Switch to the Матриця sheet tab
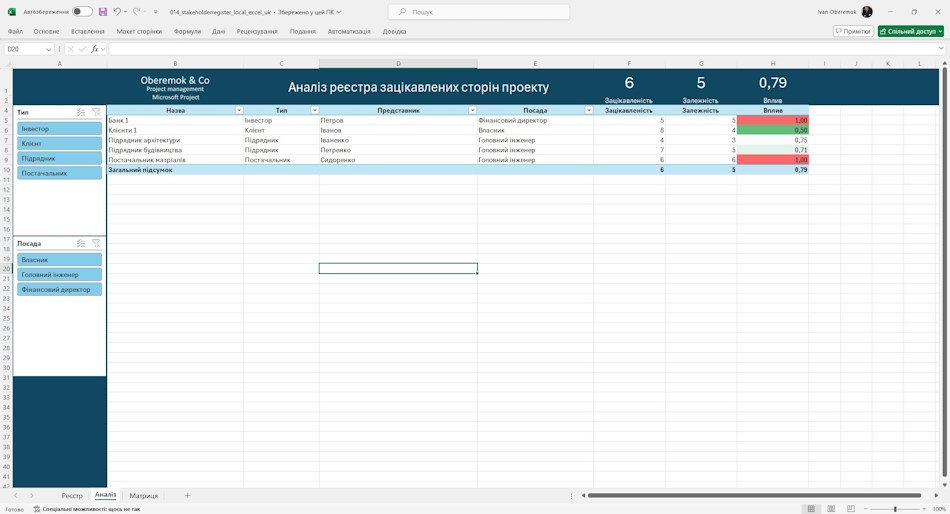 144,496
